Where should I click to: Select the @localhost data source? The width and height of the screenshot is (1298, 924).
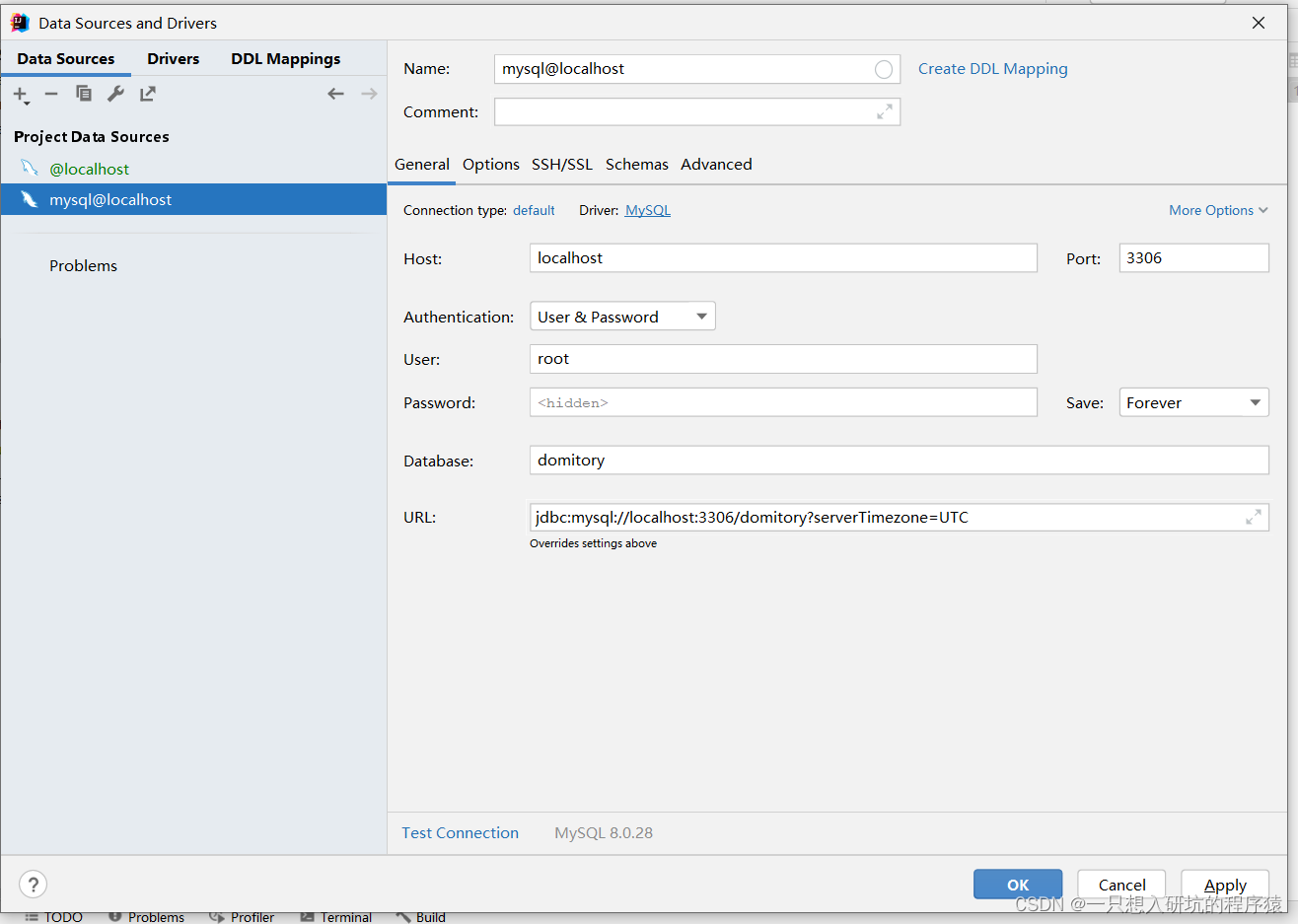[193, 169]
